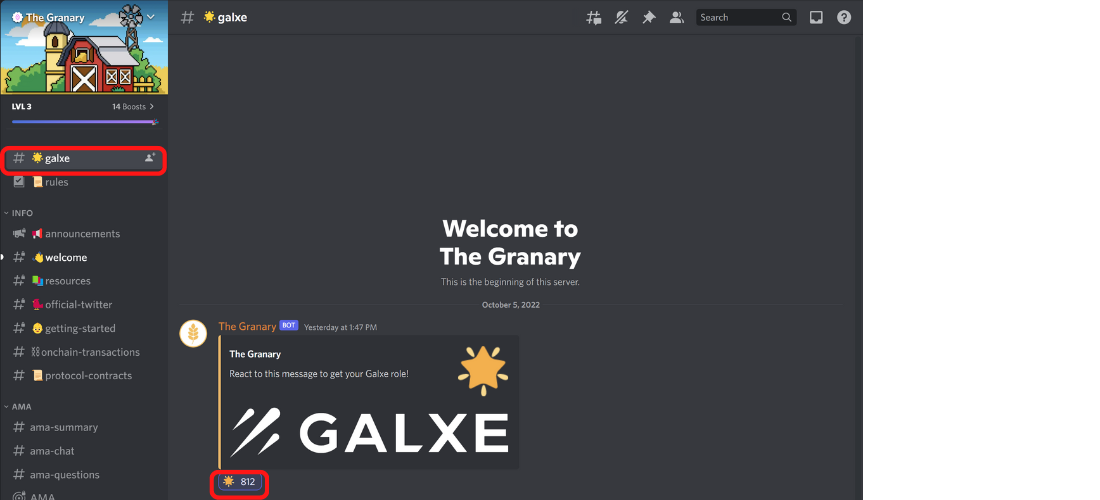
Task: Click the hash icon beside galxe channel header
Action: [x=187, y=18]
